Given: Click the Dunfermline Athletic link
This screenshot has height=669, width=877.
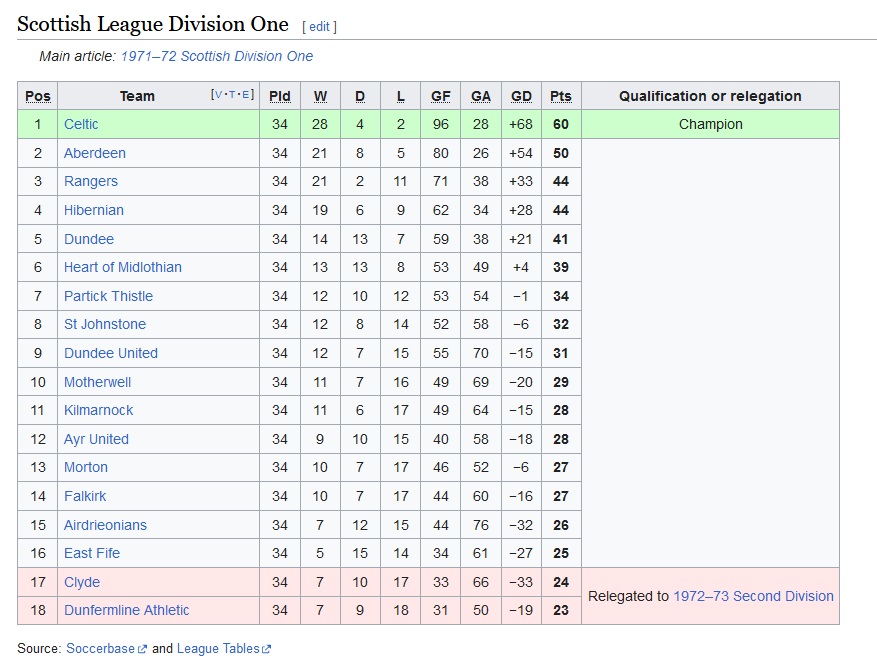Looking at the screenshot, I should point(126,610).
